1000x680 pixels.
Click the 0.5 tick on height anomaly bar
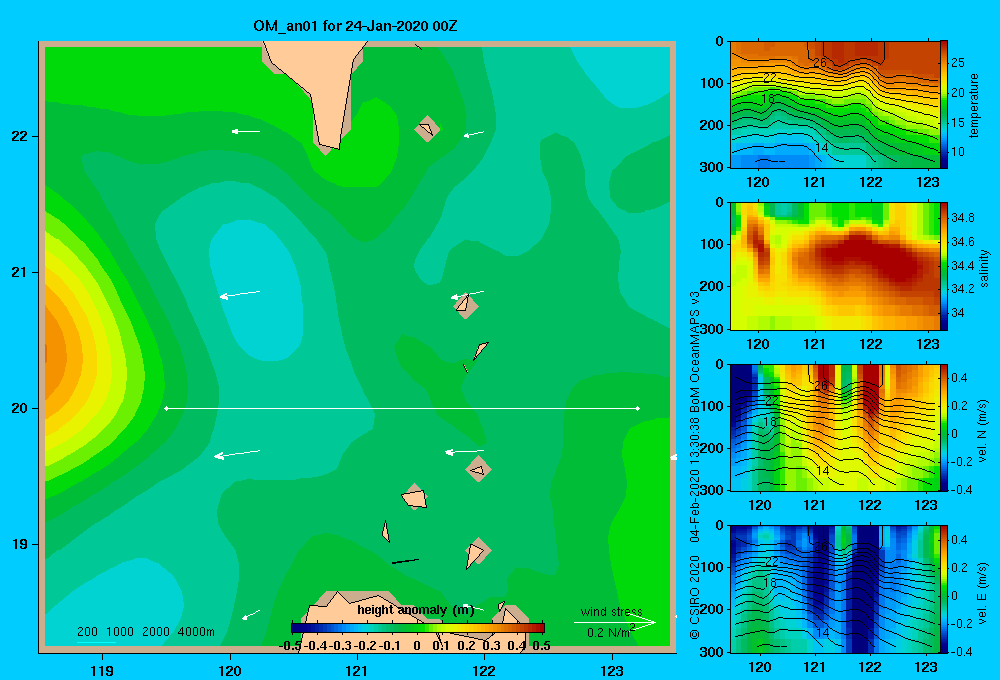[541, 646]
